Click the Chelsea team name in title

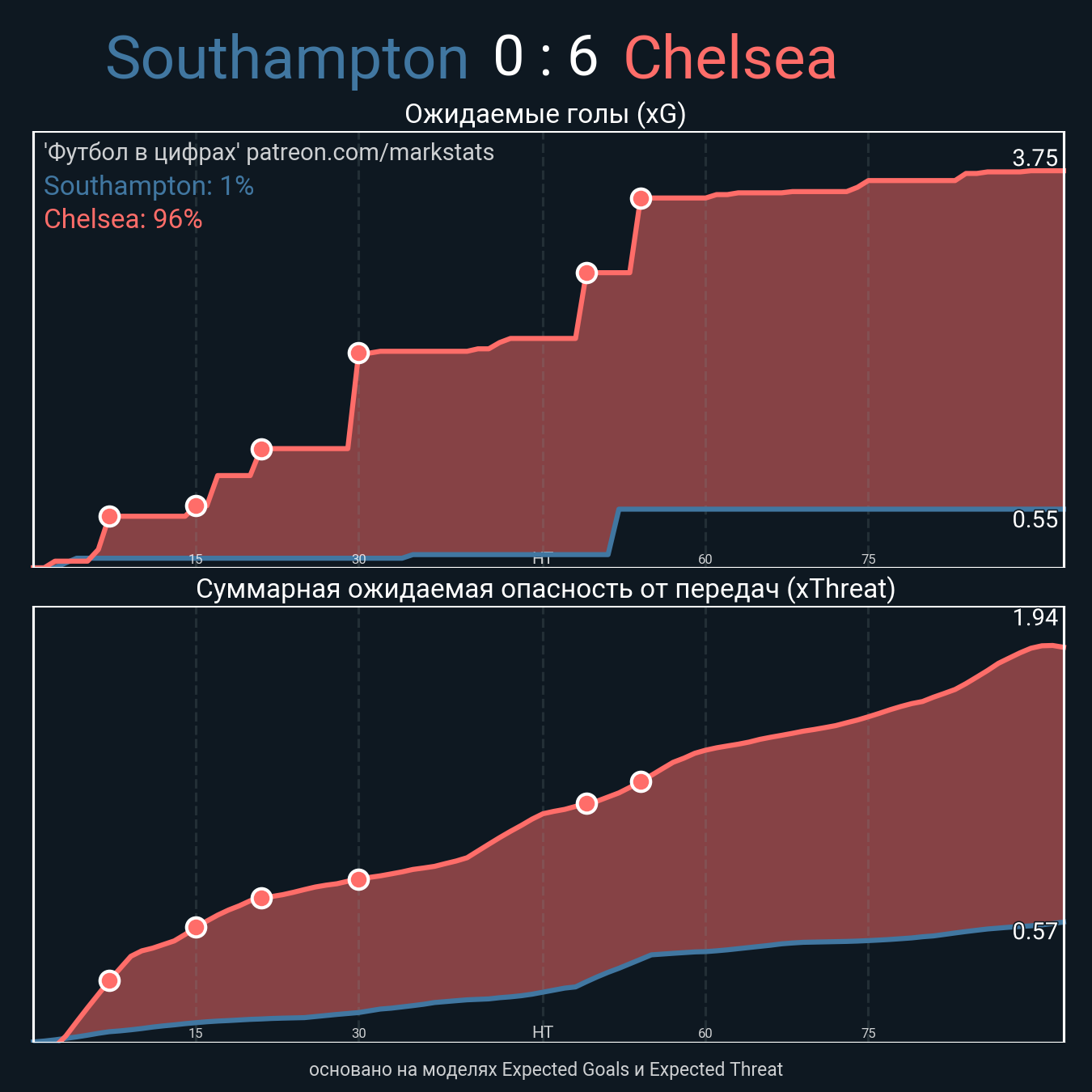coord(730,59)
